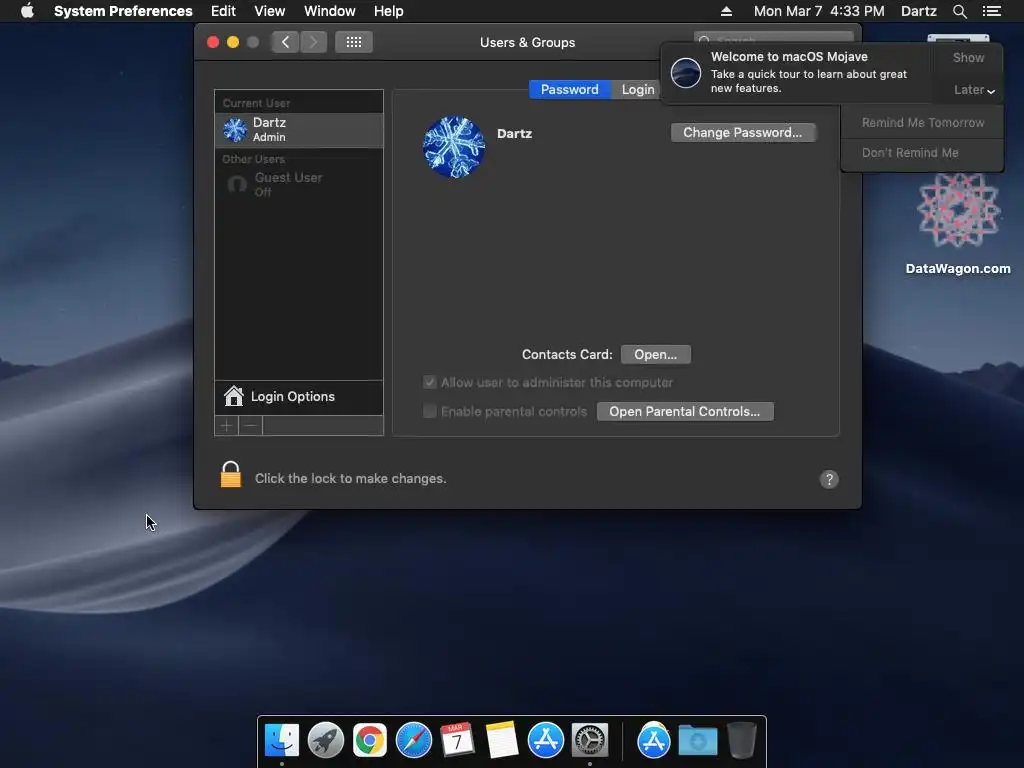Open Spotlight search magnifier in menu bar
Image resolution: width=1024 pixels, height=768 pixels.
pyautogui.click(x=959, y=11)
